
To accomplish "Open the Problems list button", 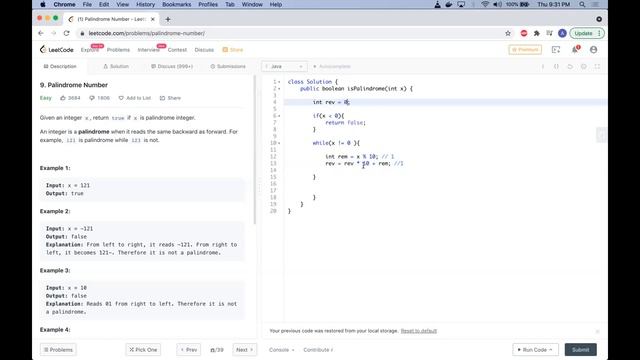I will point(58,350).
